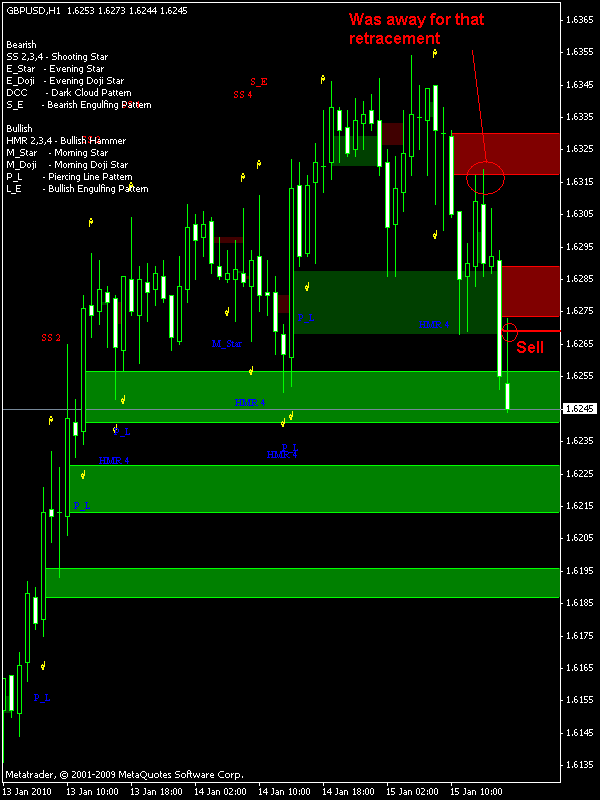Click the 14 Jan 18:00 time label

pos(348,791)
